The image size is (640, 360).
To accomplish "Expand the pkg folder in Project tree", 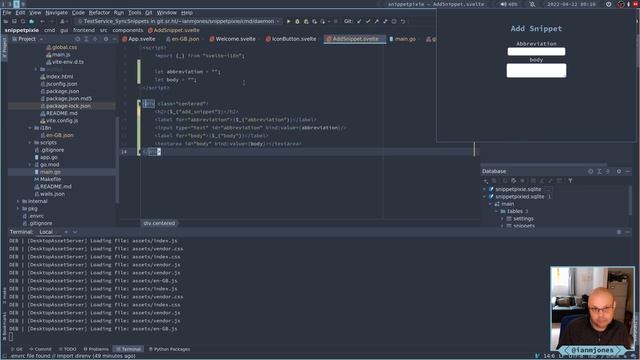I will (x=18, y=209).
